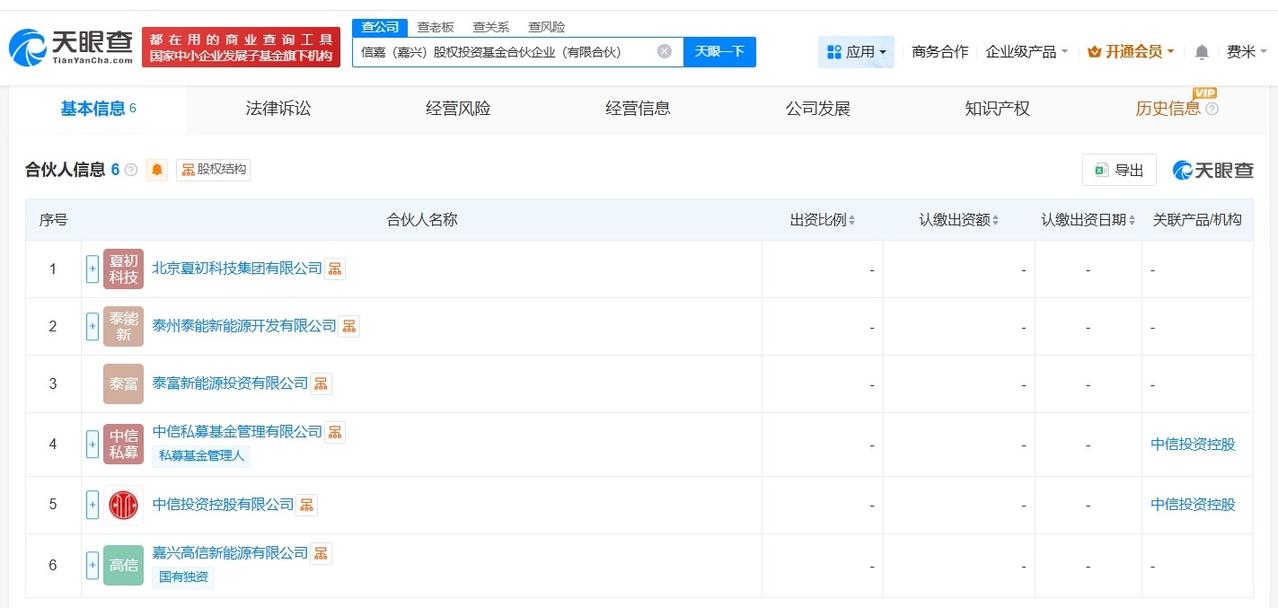This screenshot has height=608, width=1278.
Task: Open equity chart icon for 中信私募基金管理
Action: 335,432
